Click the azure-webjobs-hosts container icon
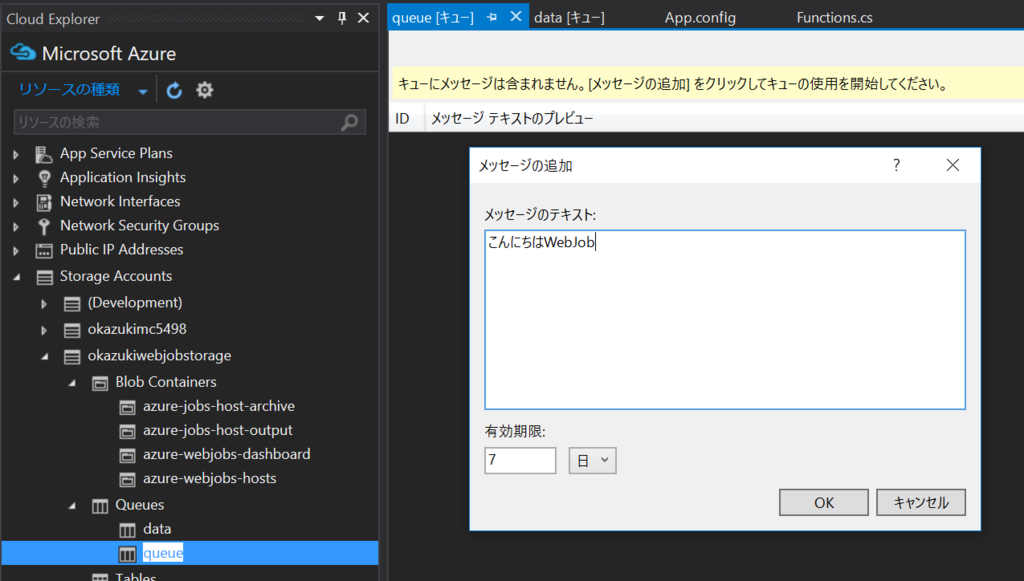1024x581 pixels. click(127, 479)
